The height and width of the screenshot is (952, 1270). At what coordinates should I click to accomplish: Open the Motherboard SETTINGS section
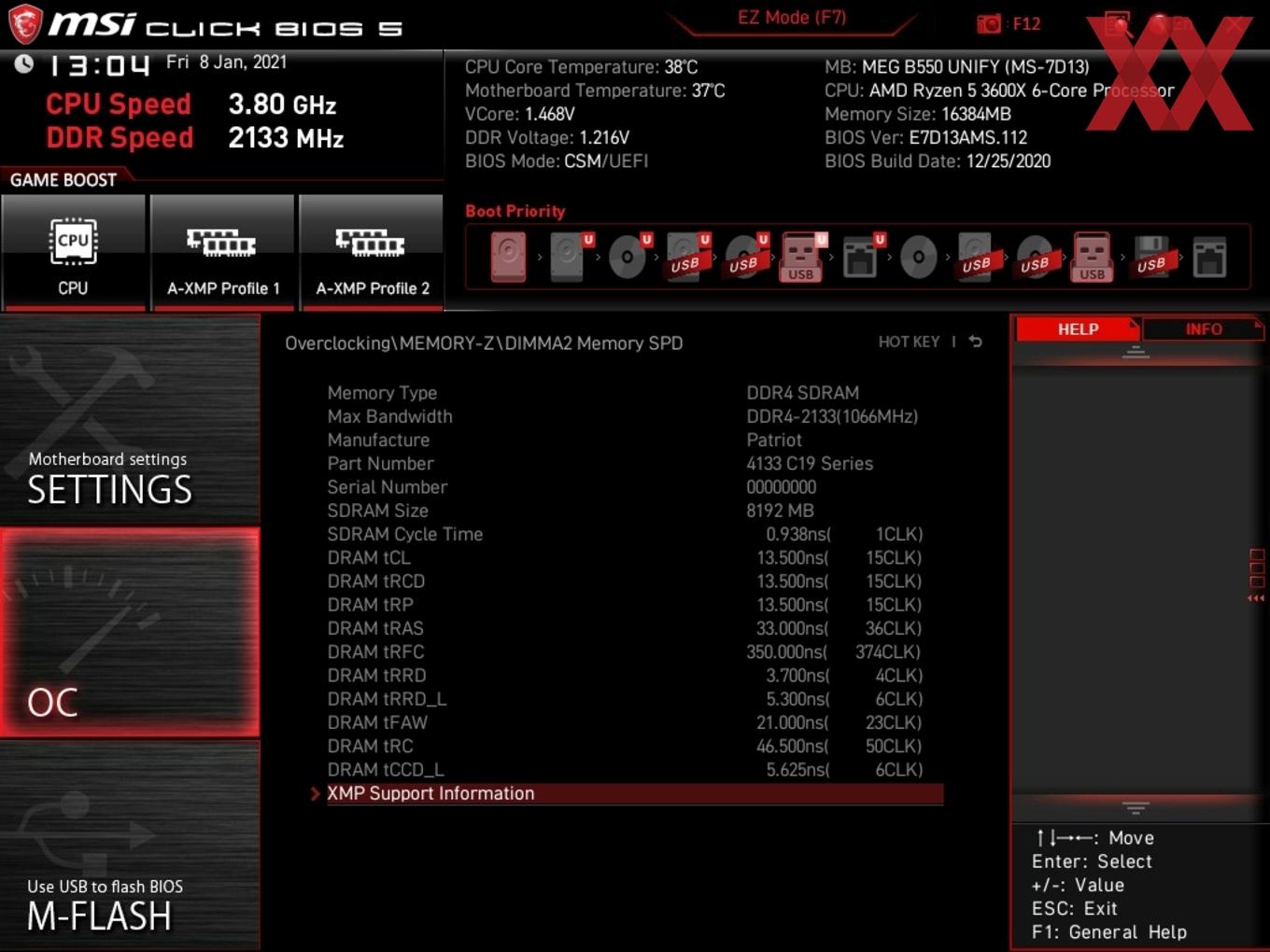130,420
